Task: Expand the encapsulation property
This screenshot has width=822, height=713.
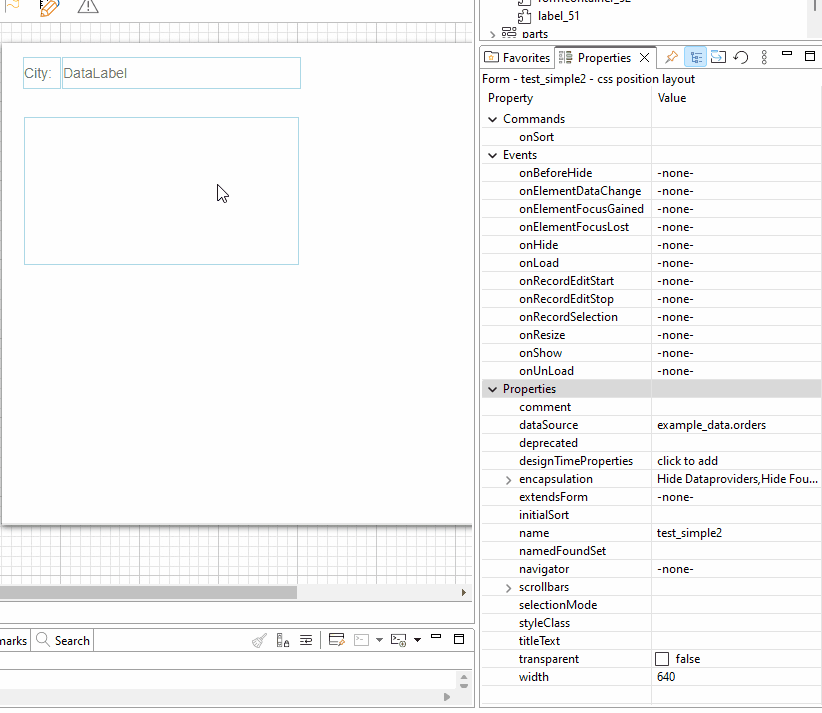Action: point(510,479)
